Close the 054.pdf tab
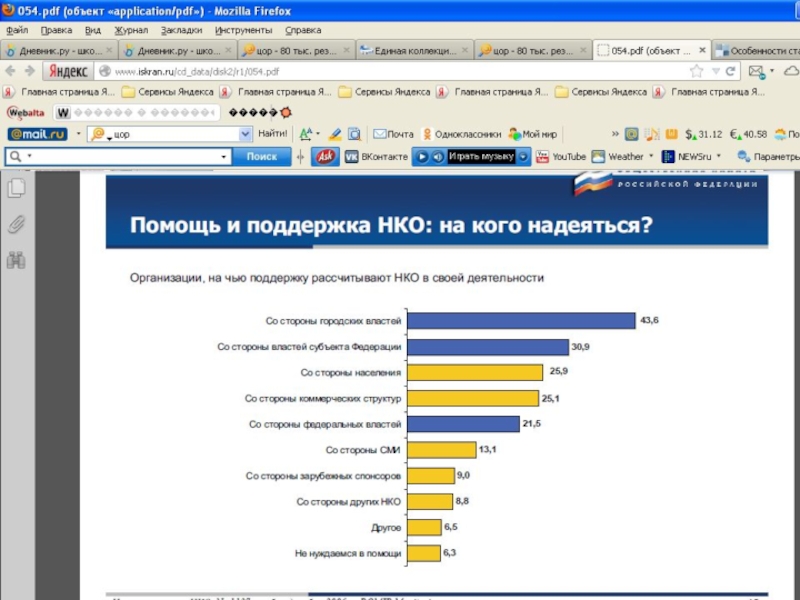Image resolution: width=800 pixels, height=600 pixels. pyautogui.click(x=702, y=50)
